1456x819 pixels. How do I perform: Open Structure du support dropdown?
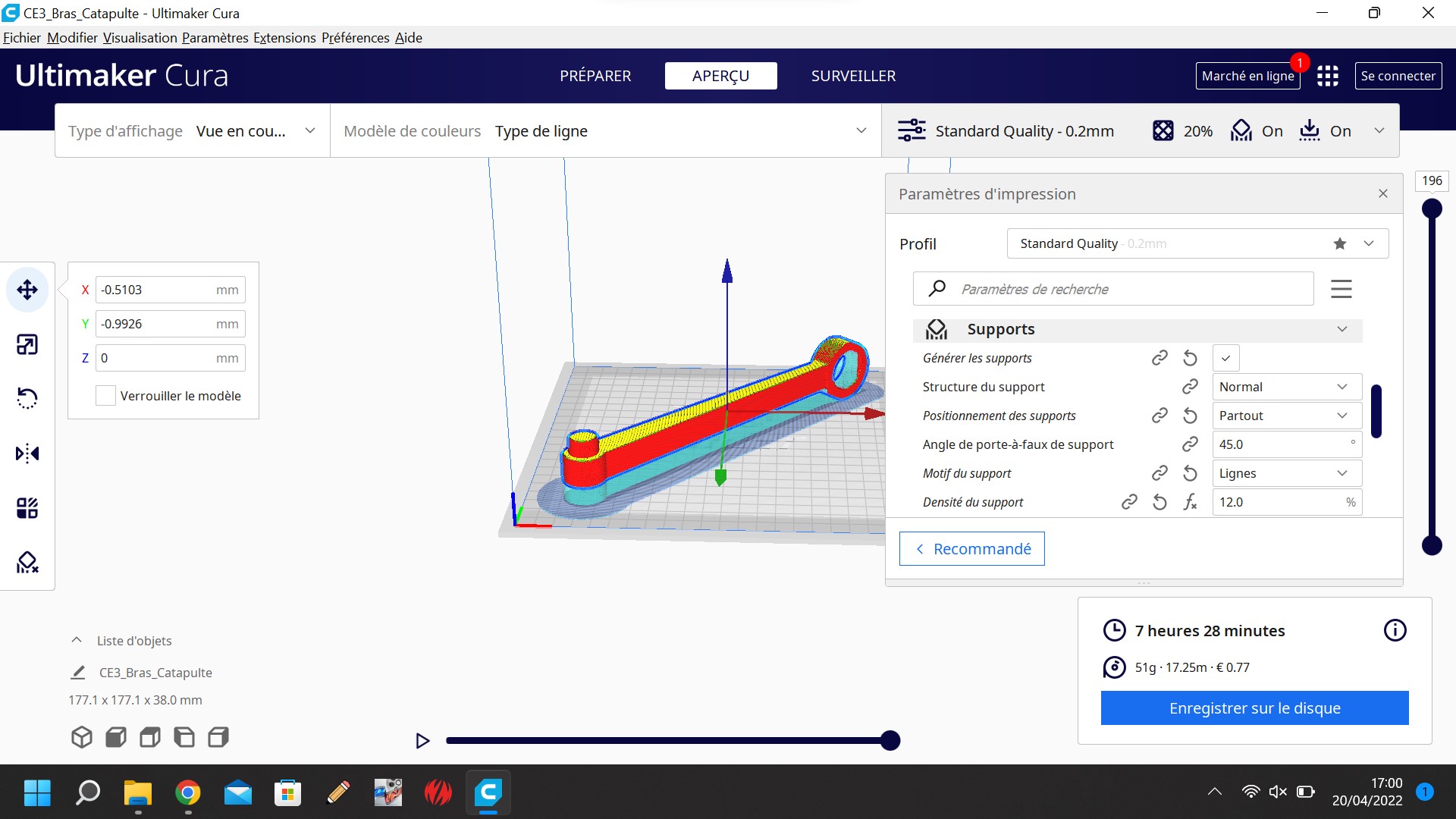pos(1286,387)
